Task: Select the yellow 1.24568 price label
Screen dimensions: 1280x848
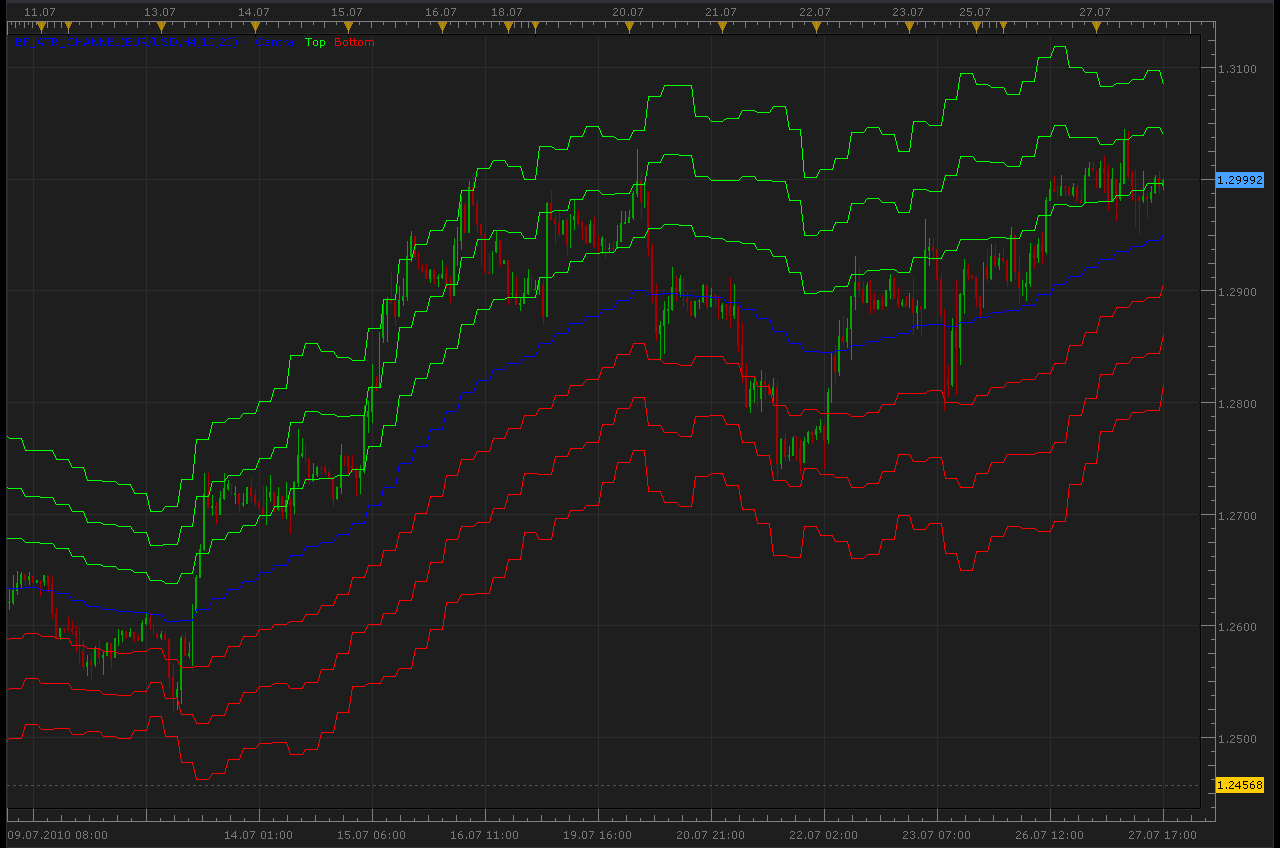Action: 1239,785
